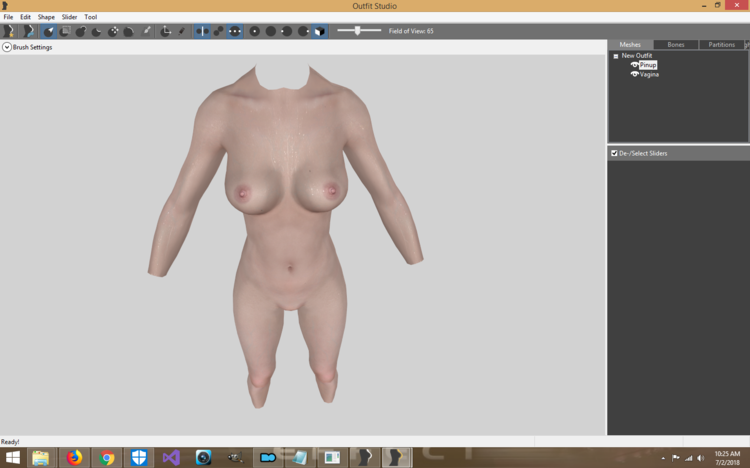Launch Firefox from the taskbar
The width and height of the screenshot is (750, 468).
(74, 458)
